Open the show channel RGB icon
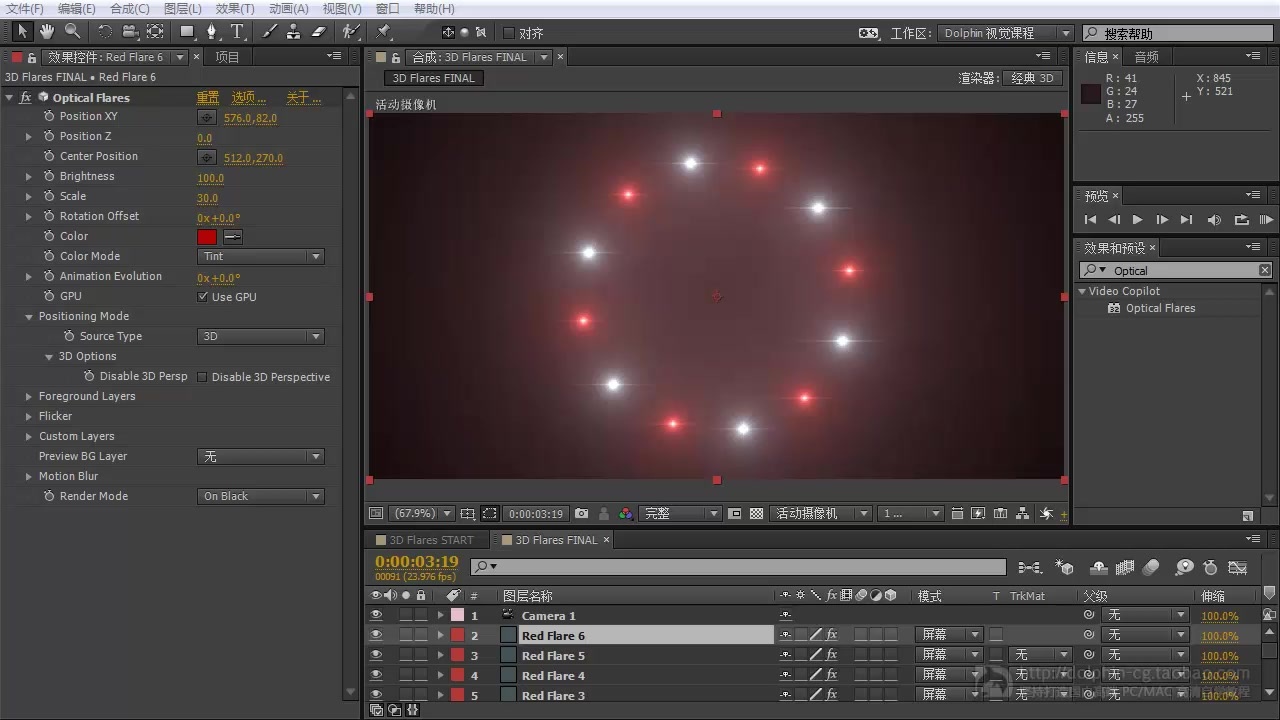This screenshot has height=720, width=1280. tap(625, 513)
